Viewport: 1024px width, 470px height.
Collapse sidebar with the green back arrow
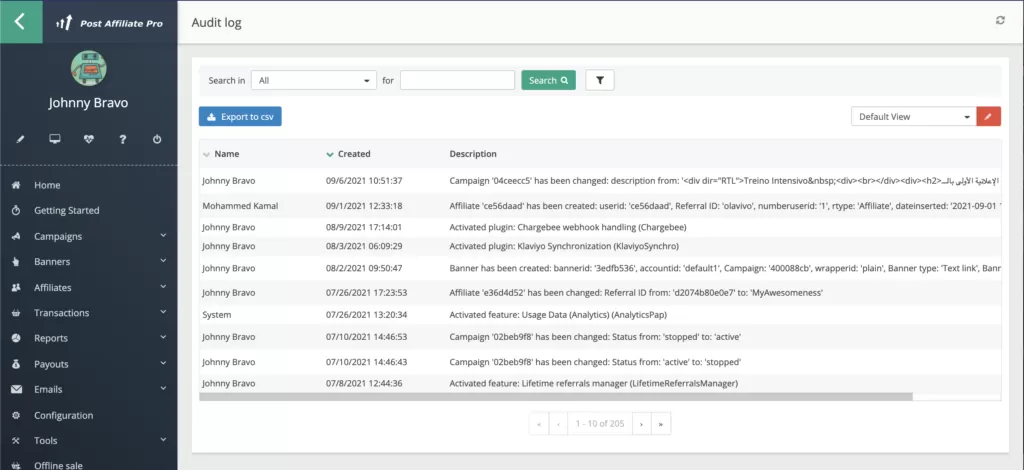[x=21, y=21]
